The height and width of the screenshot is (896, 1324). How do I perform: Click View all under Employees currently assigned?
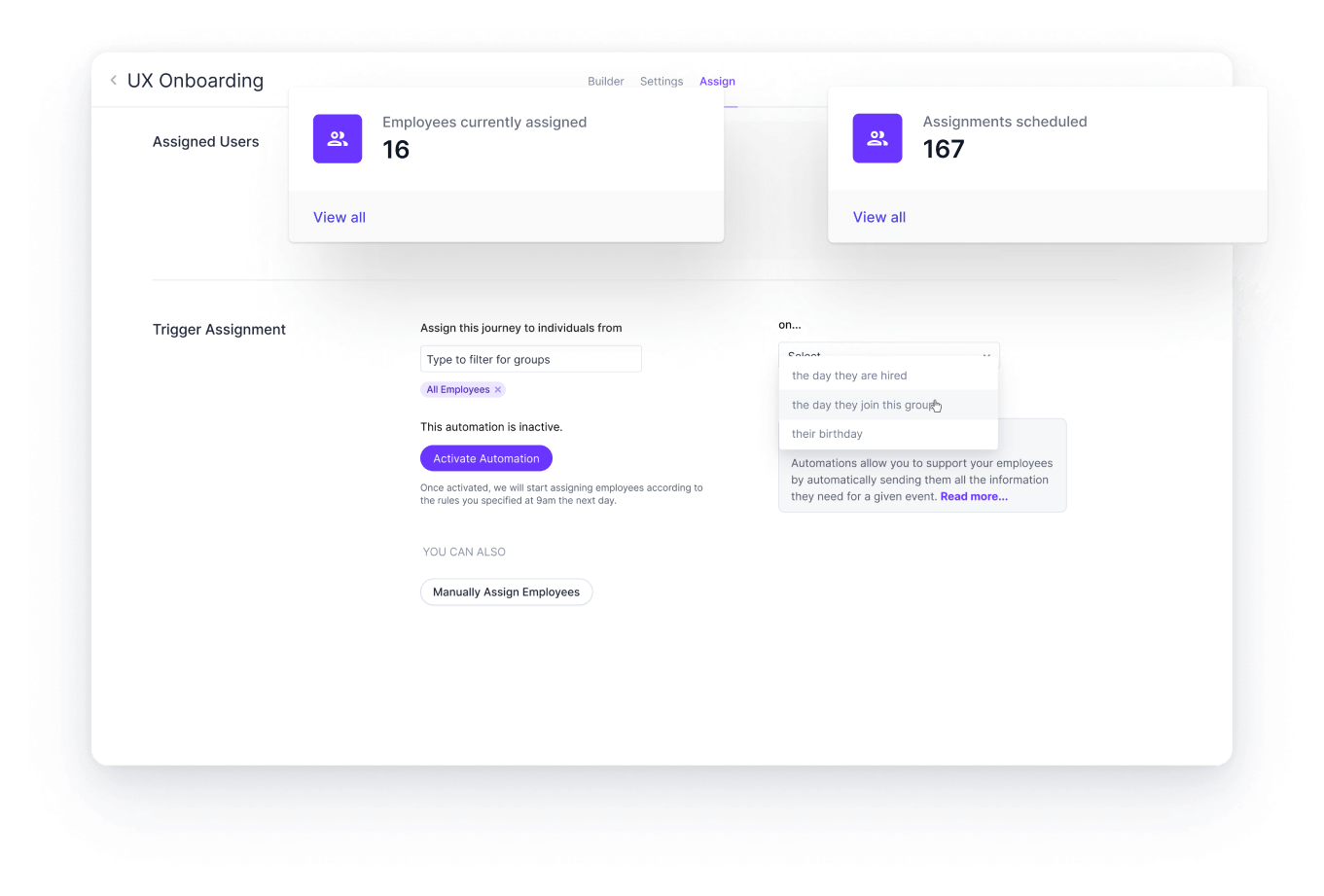[x=339, y=217]
